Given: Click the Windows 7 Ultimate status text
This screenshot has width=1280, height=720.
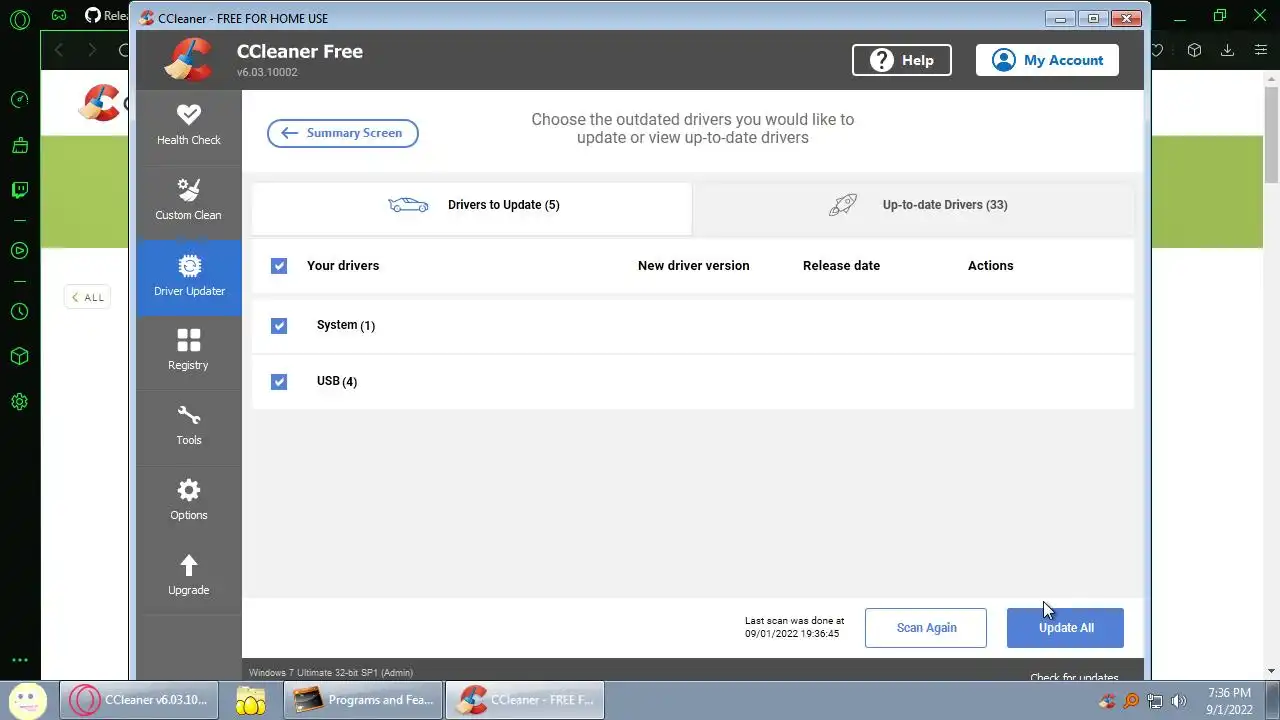Looking at the screenshot, I should pos(330,673).
